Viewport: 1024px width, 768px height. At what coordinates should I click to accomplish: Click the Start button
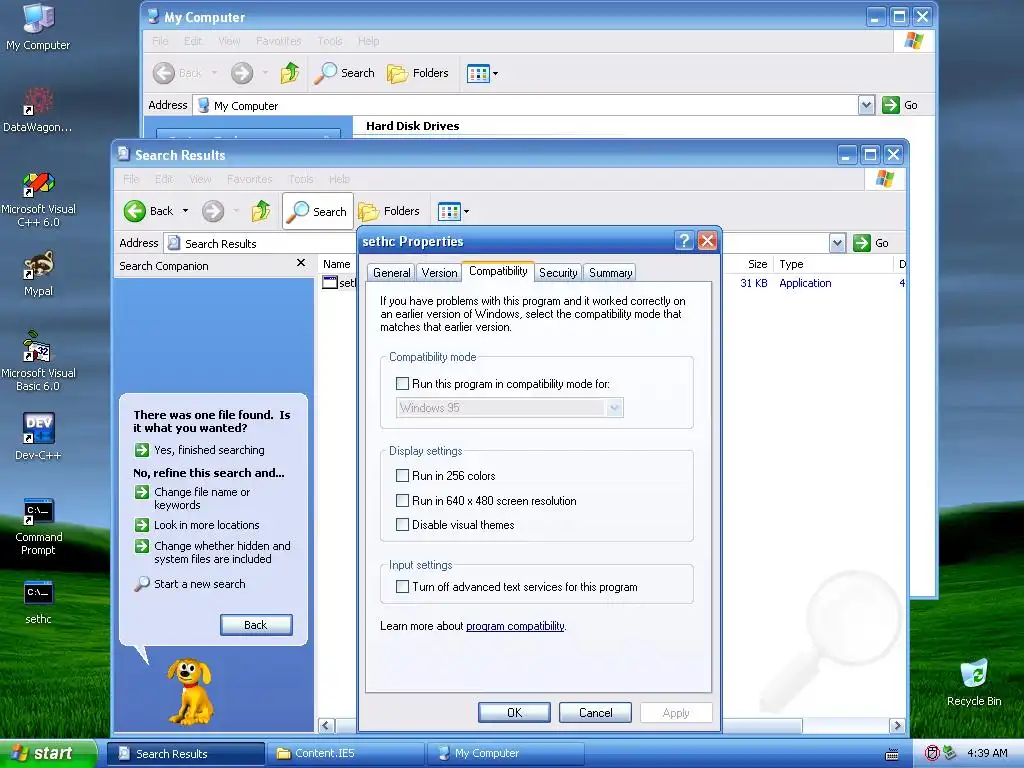point(48,754)
